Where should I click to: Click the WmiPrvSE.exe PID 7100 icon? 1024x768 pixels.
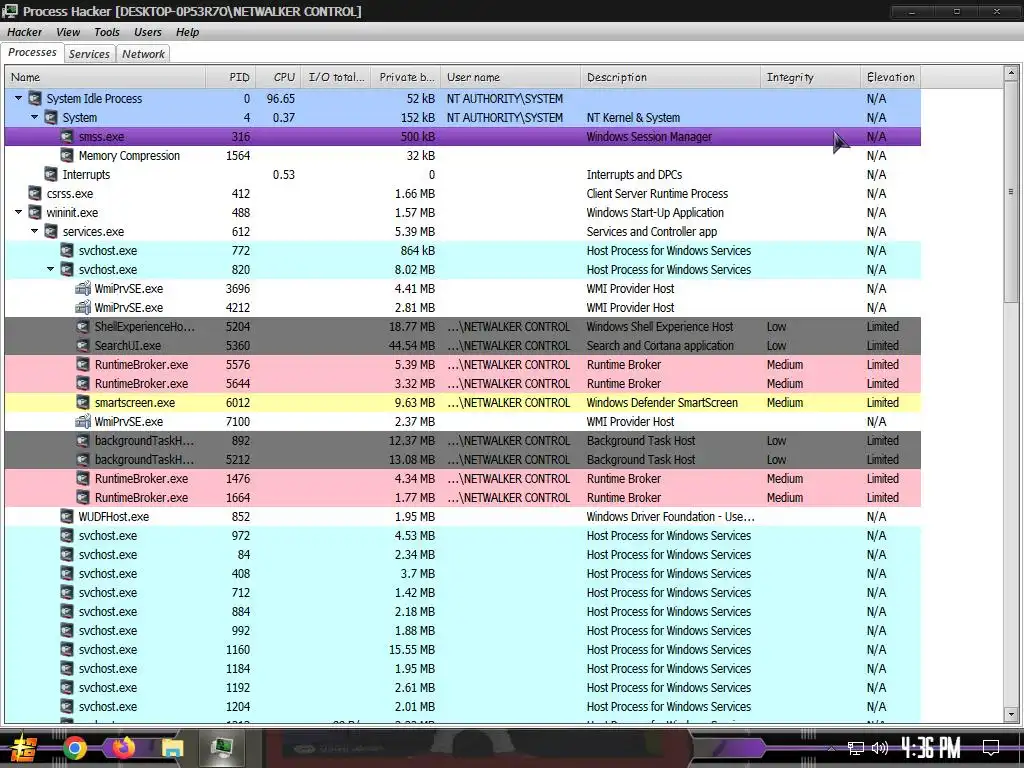tap(83, 421)
